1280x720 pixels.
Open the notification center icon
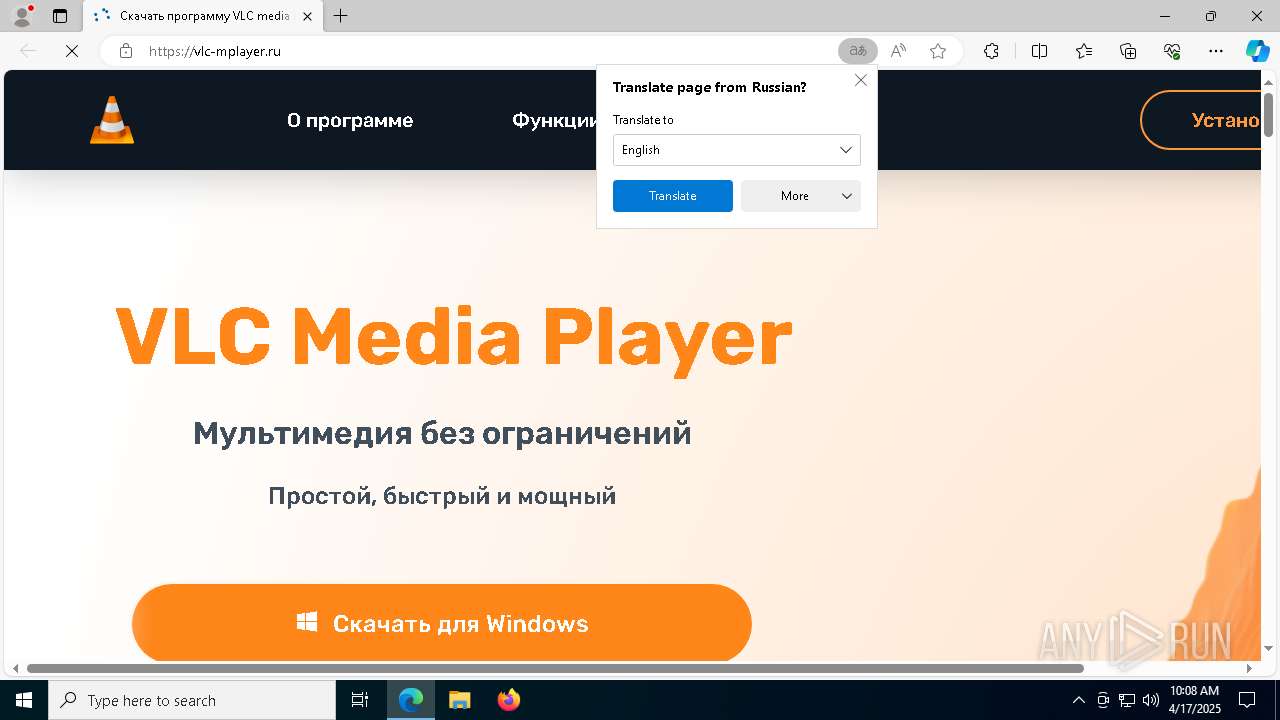coord(1247,700)
